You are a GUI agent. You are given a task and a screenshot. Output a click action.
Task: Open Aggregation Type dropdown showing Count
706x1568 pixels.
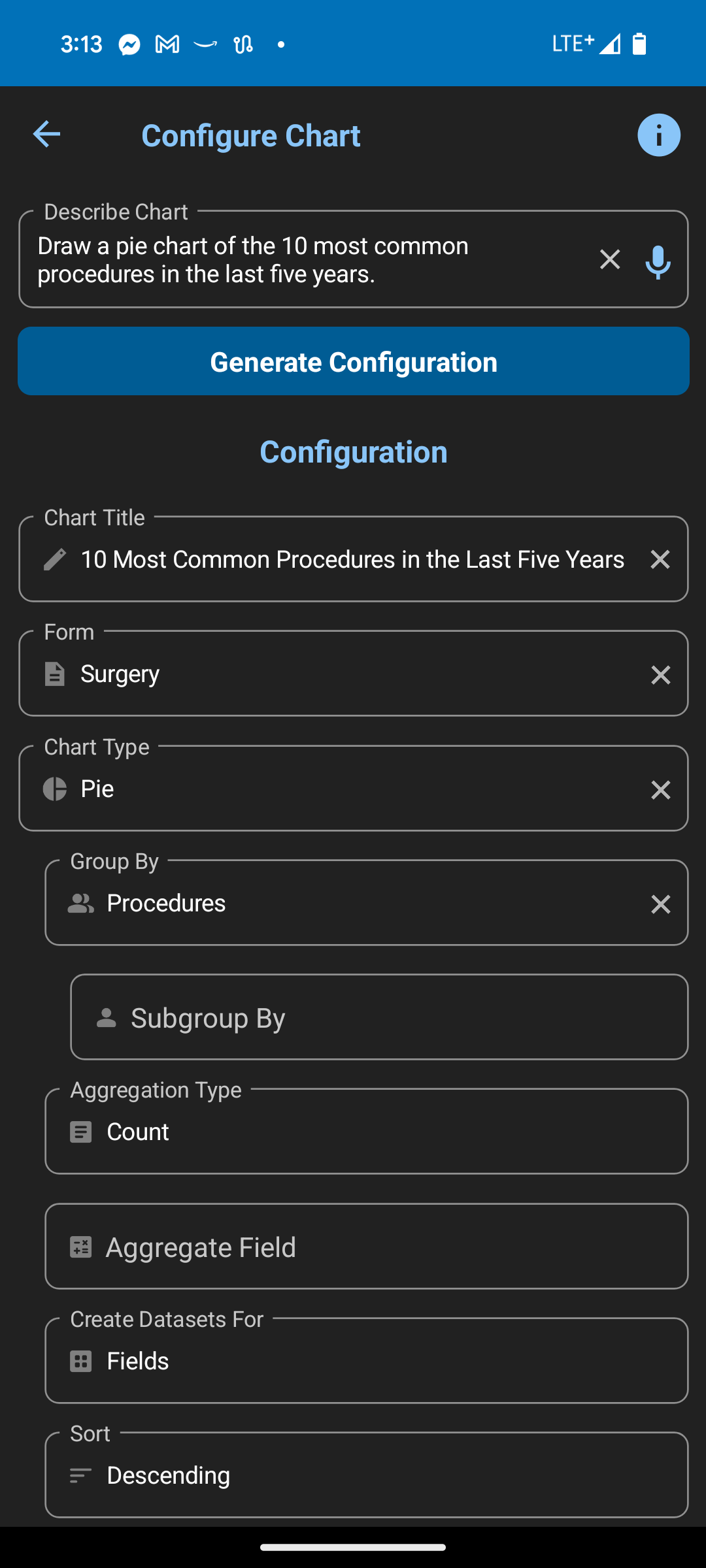click(366, 1132)
